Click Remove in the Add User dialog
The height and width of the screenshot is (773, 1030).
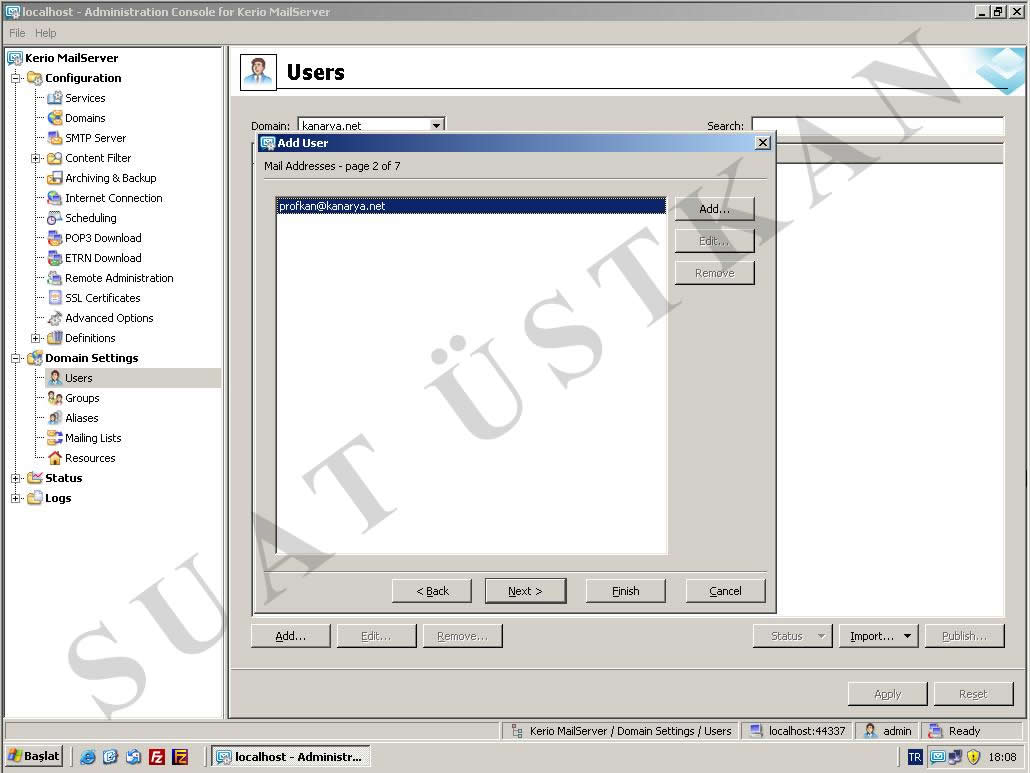(x=715, y=273)
